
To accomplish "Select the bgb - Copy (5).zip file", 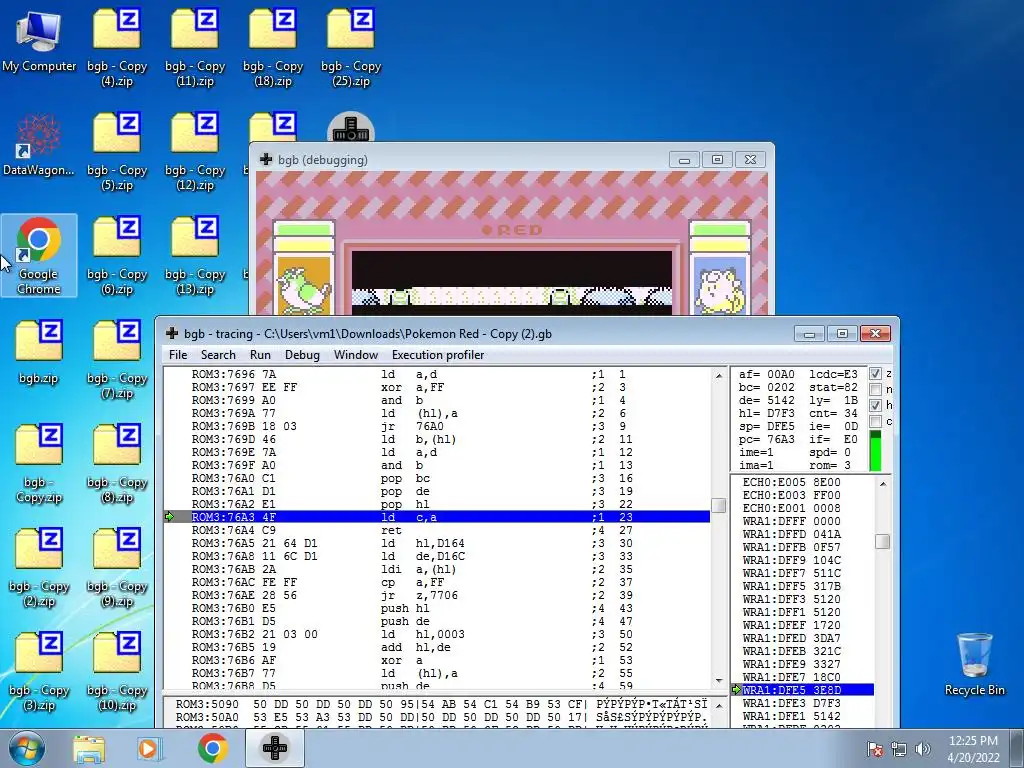I will point(117,152).
